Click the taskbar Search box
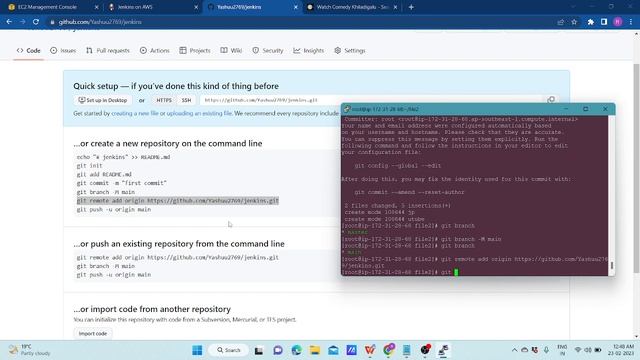Viewport: 640px width, 360px height. click(x=229, y=350)
